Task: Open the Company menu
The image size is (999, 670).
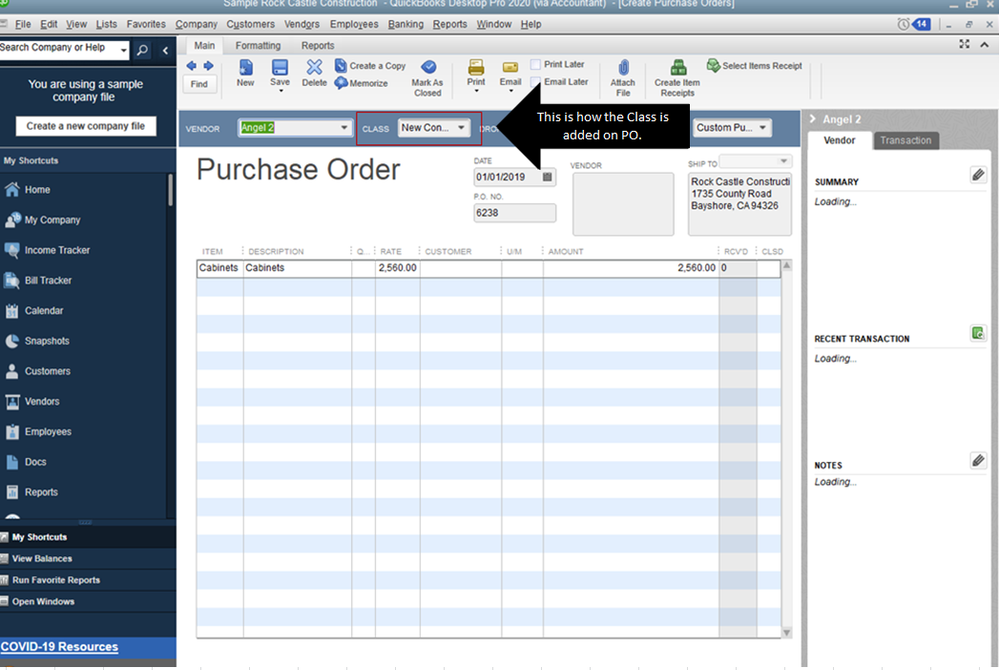Action: pos(196,24)
